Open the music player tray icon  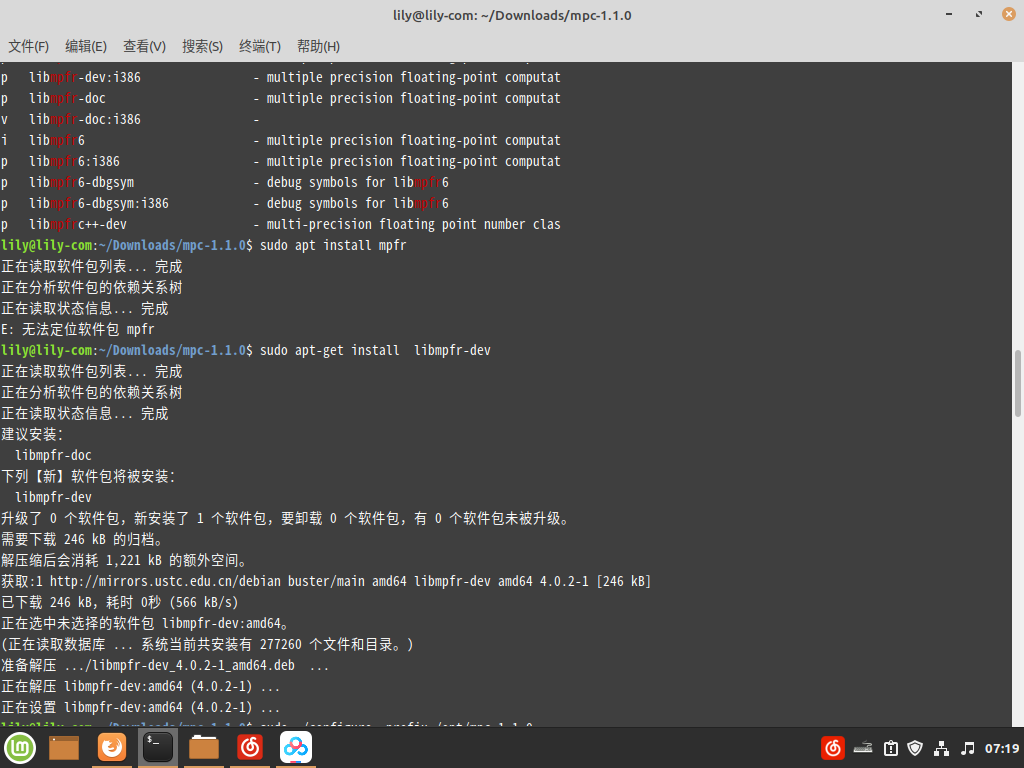(x=966, y=747)
